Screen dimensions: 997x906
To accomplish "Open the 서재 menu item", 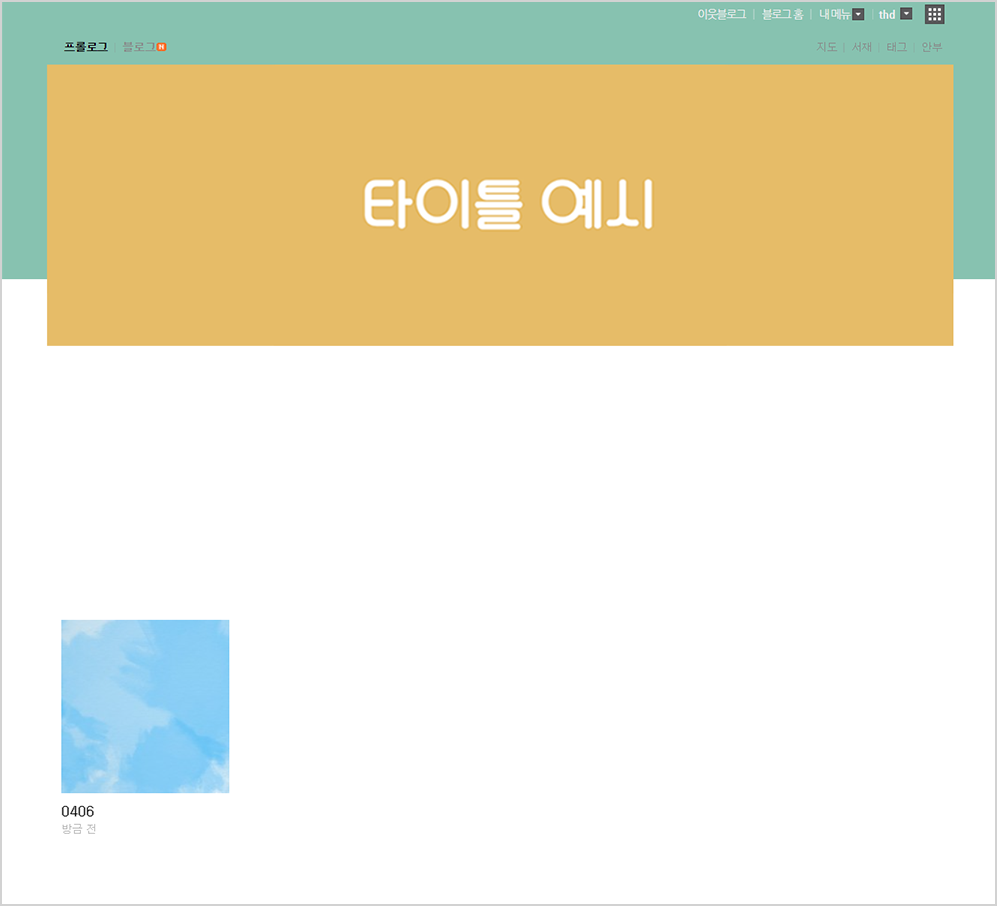I will tap(861, 47).
